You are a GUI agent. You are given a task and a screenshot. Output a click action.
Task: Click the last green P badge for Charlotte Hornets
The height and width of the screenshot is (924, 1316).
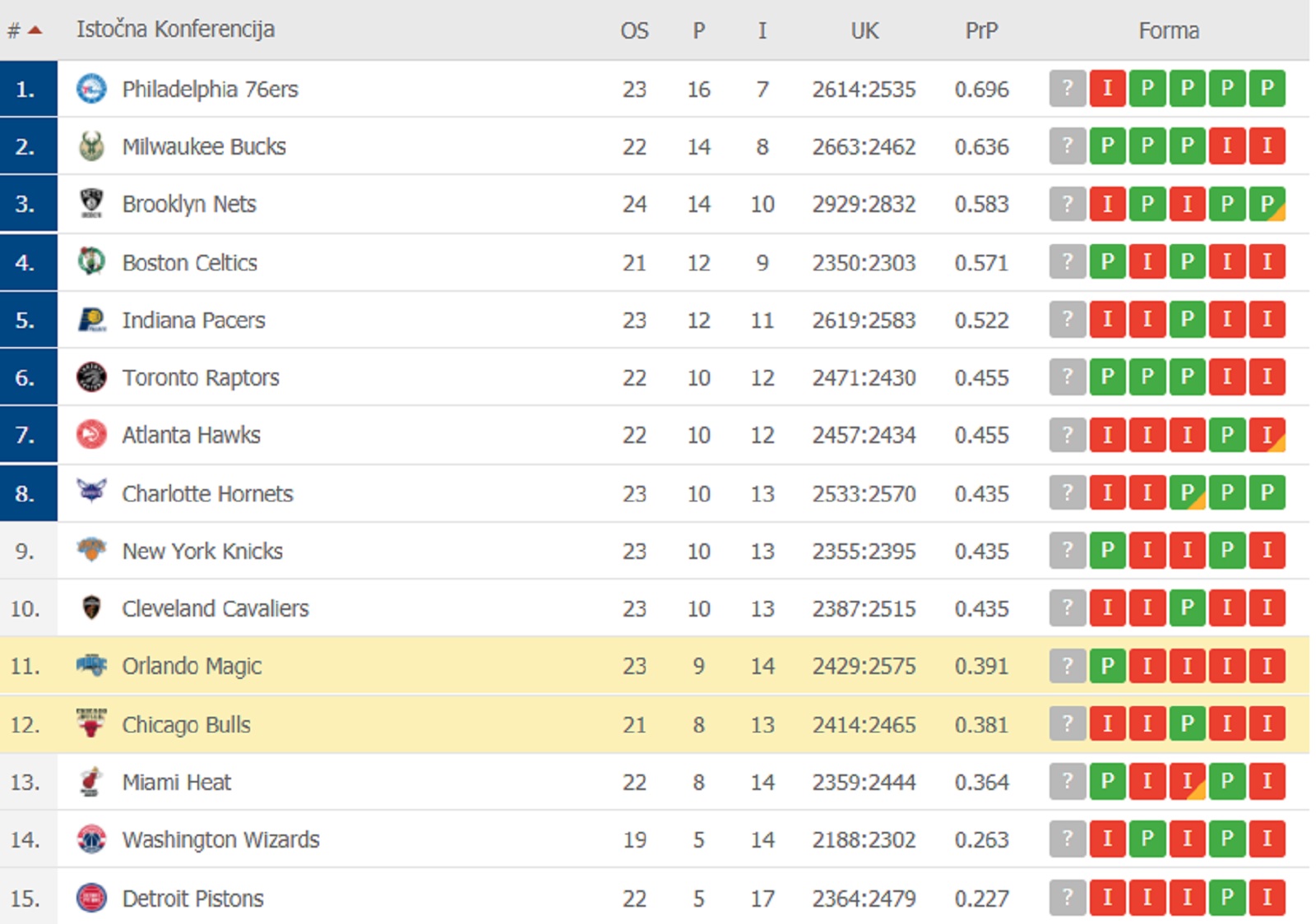tap(1267, 493)
